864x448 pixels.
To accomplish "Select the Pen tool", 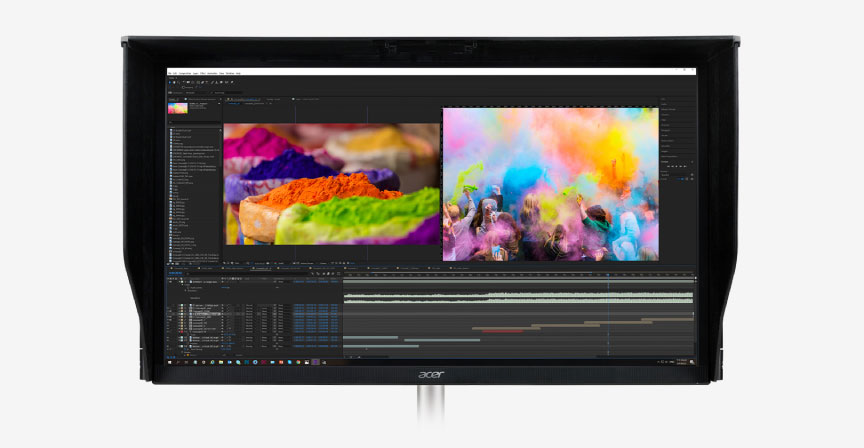I will pyautogui.click(x=202, y=83).
